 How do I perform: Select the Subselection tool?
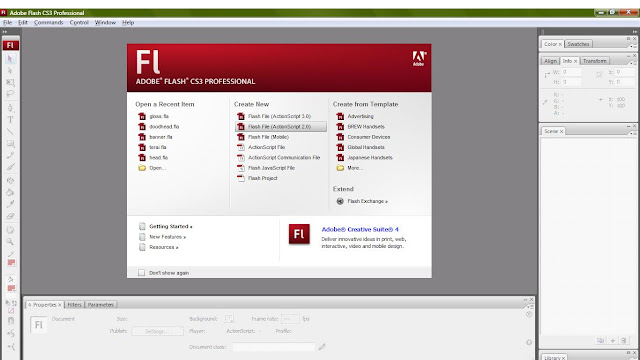tap(10, 71)
